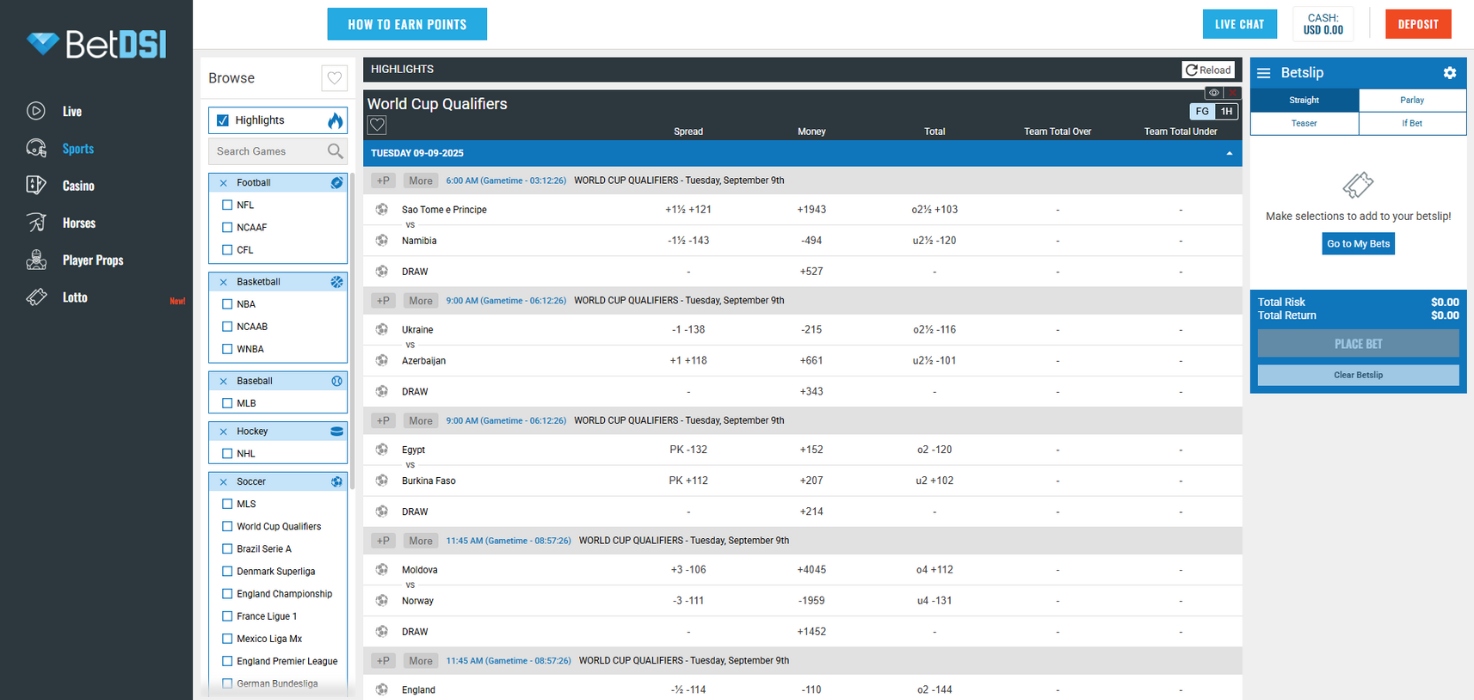Expand More for Moldova vs Norway

point(421,541)
